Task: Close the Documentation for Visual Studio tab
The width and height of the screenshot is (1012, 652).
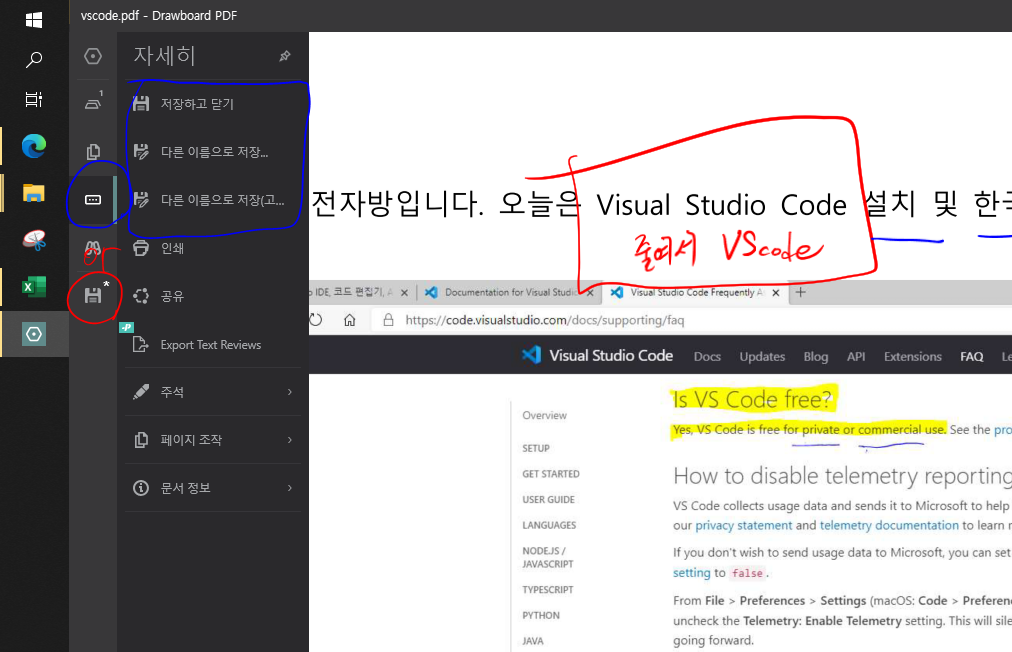Action: [x=590, y=292]
